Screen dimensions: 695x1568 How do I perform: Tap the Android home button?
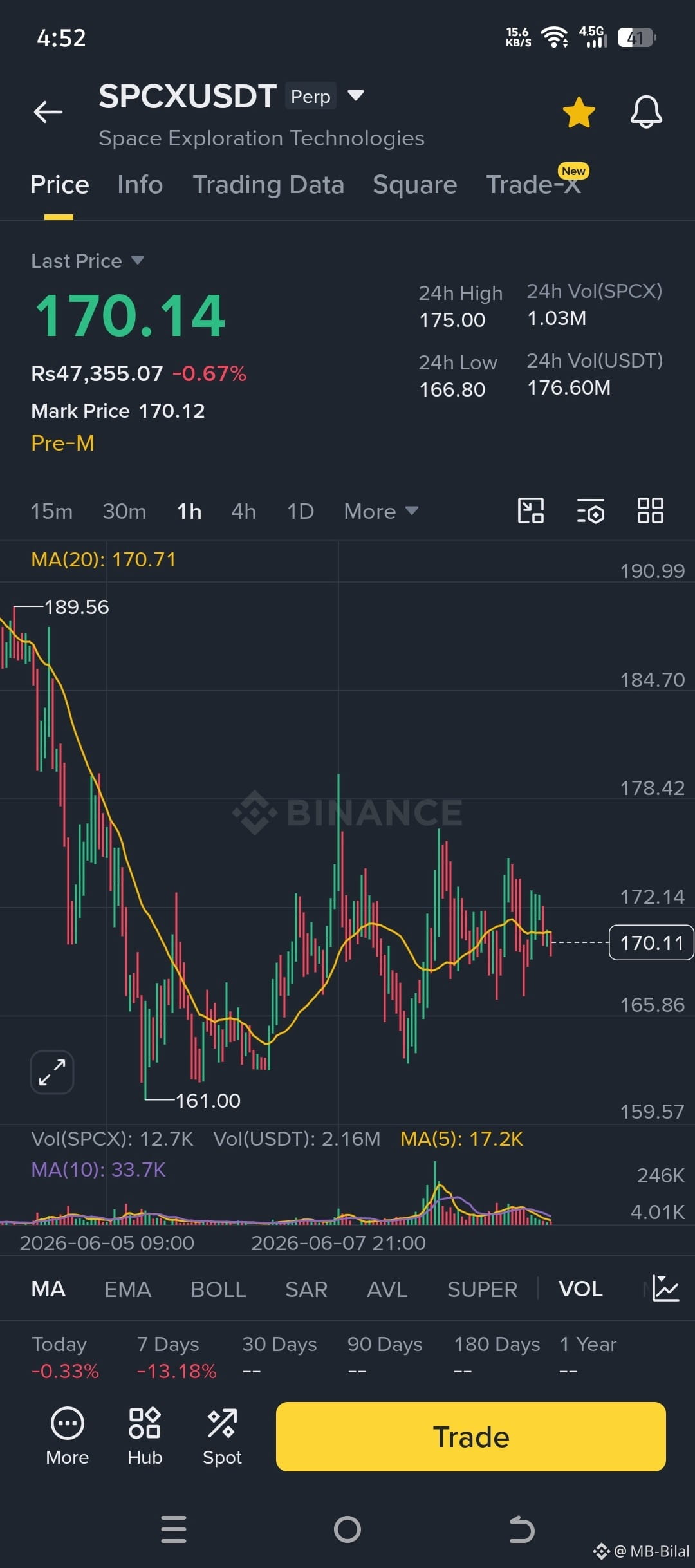(x=347, y=1529)
